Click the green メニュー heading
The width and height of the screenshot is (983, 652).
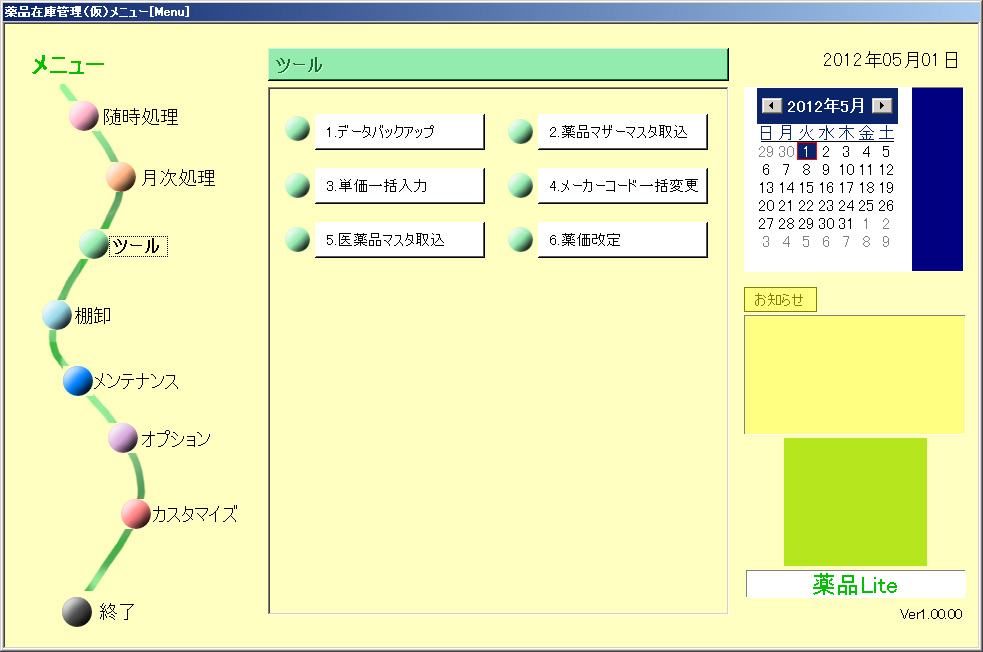point(68,65)
